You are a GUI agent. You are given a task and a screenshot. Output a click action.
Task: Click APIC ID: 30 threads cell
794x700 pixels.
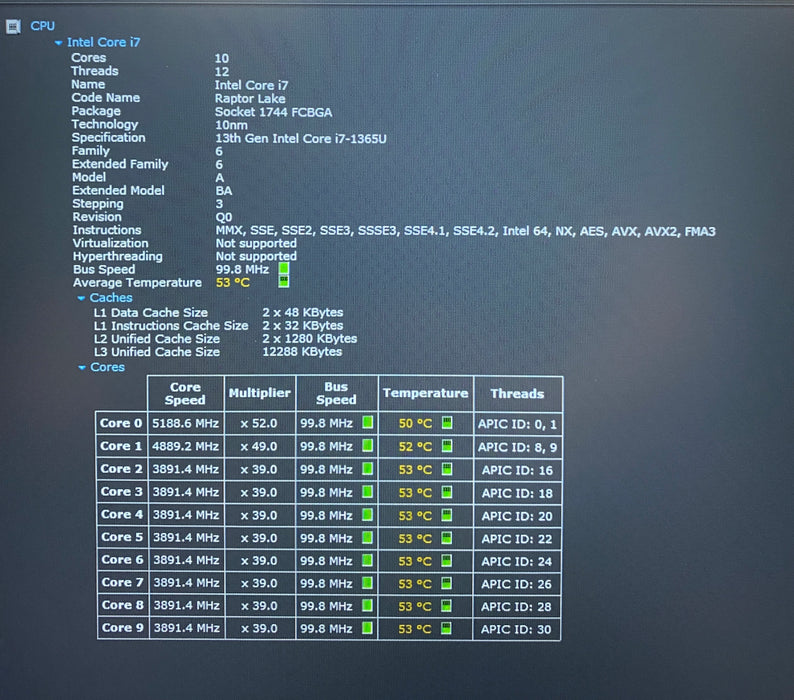tap(516, 629)
